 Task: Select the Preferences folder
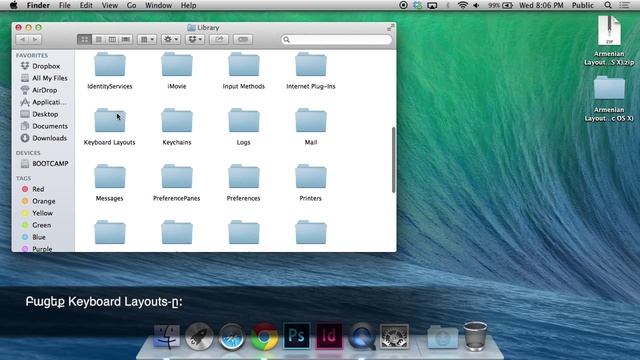[x=244, y=177]
